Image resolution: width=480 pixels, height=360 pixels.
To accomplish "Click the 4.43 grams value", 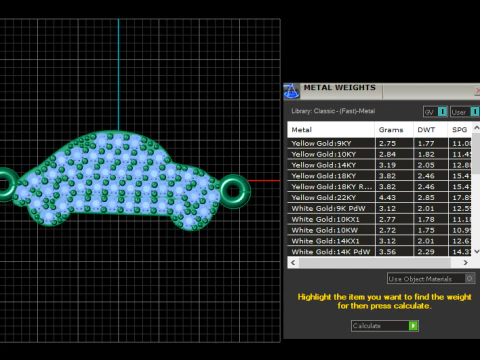I will pyautogui.click(x=387, y=198).
